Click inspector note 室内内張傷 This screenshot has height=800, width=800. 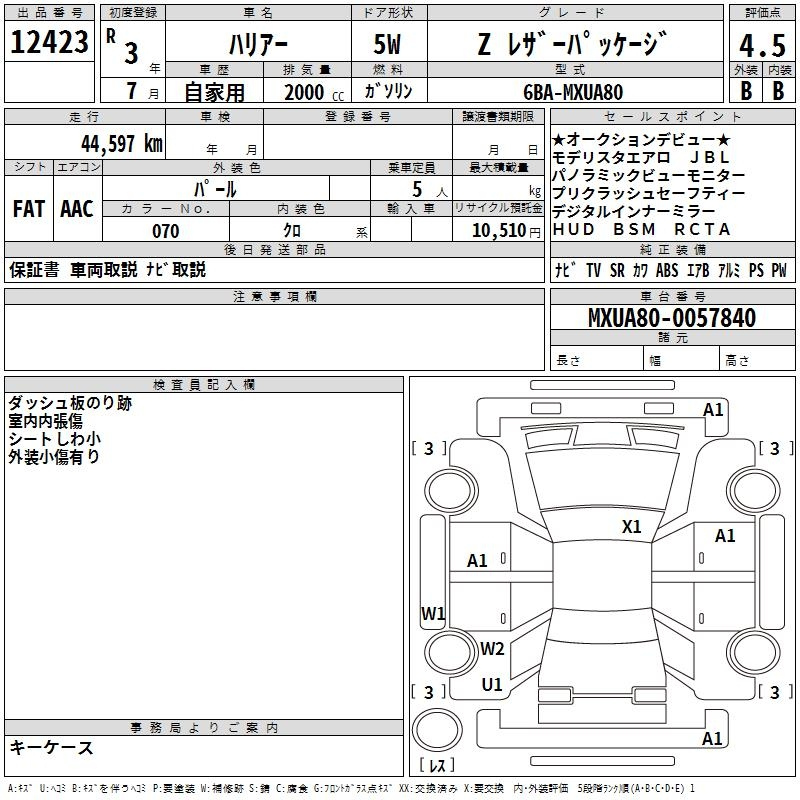click(45, 421)
